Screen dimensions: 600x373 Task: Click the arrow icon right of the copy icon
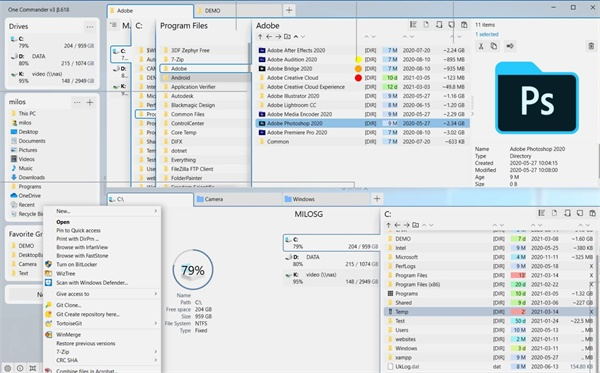pos(510,46)
